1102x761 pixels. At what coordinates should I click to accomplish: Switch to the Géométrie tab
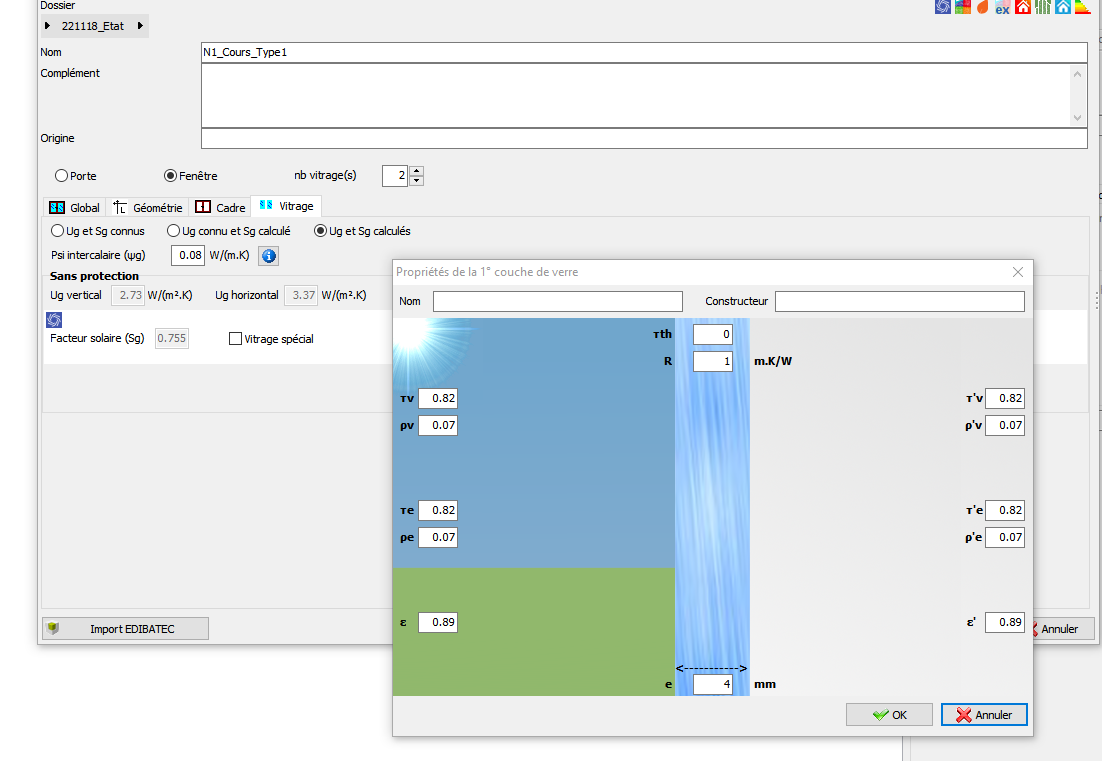pos(148,208)
